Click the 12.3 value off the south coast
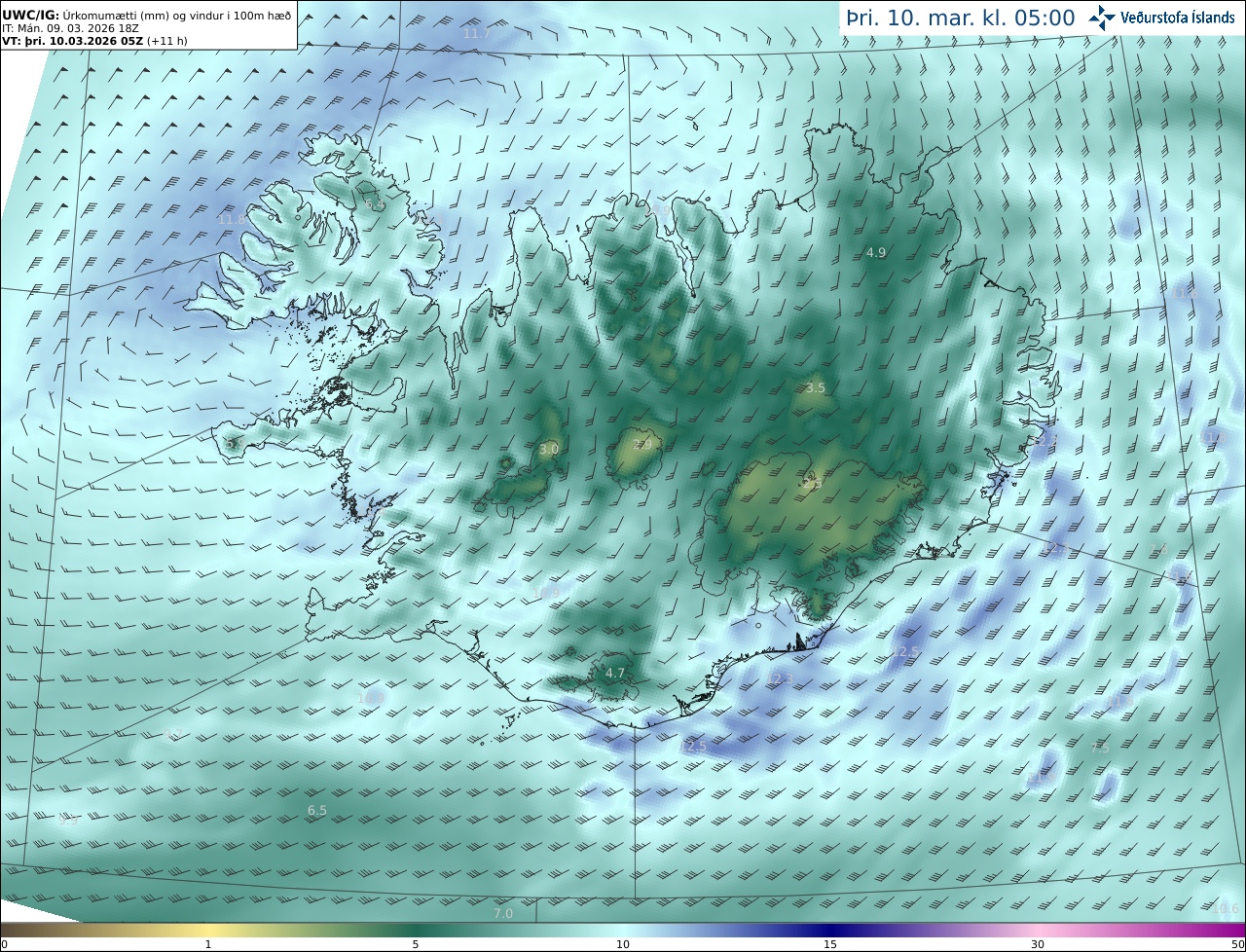The height and width of the screenshot is (952, 1246). [x=782, y=678]
